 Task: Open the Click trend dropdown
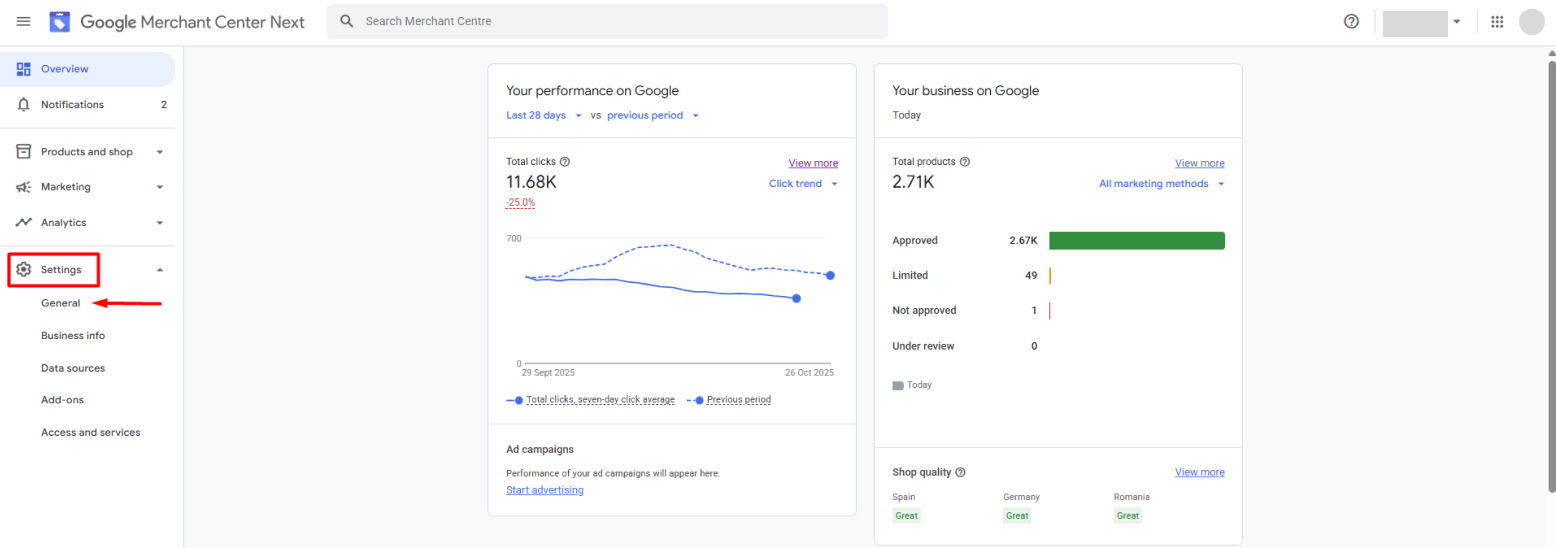click(803, 184)
